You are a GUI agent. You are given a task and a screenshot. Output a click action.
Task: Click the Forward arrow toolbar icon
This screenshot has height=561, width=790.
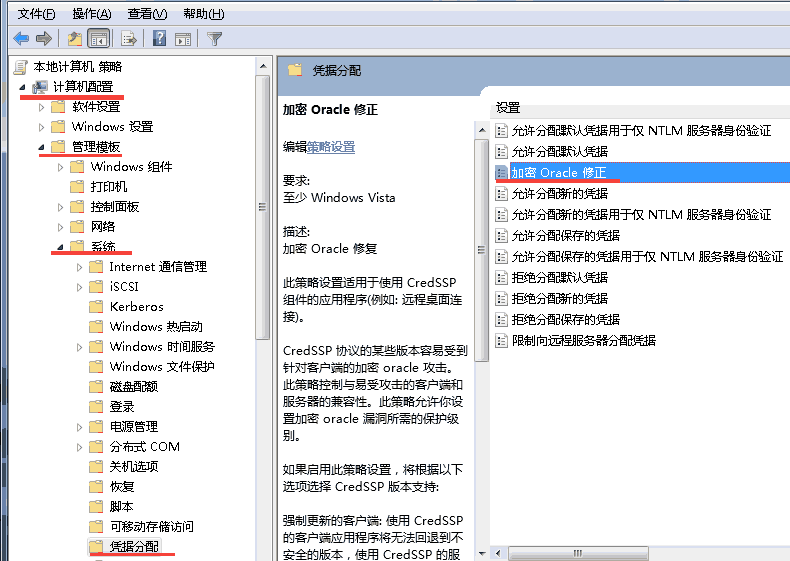coord(44,38)
